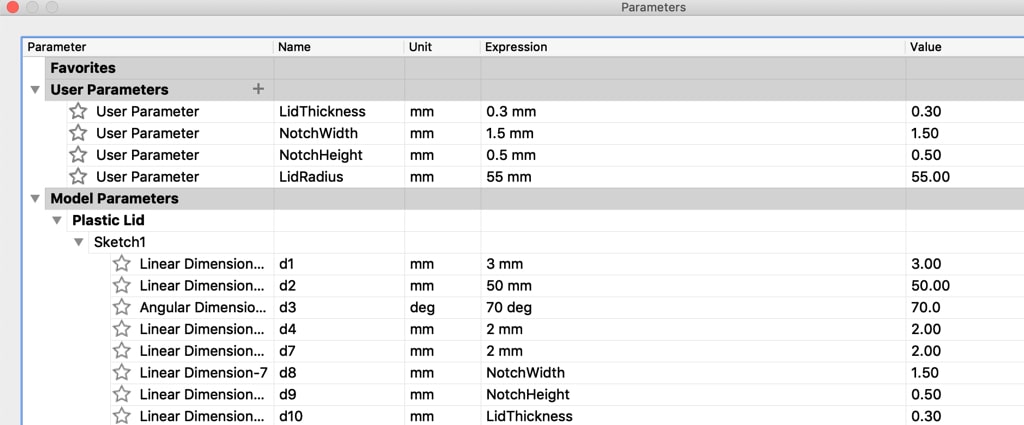Star the d2 50 mm dimension
Screen dimensions: 1024x425
(x=121, y=285)
